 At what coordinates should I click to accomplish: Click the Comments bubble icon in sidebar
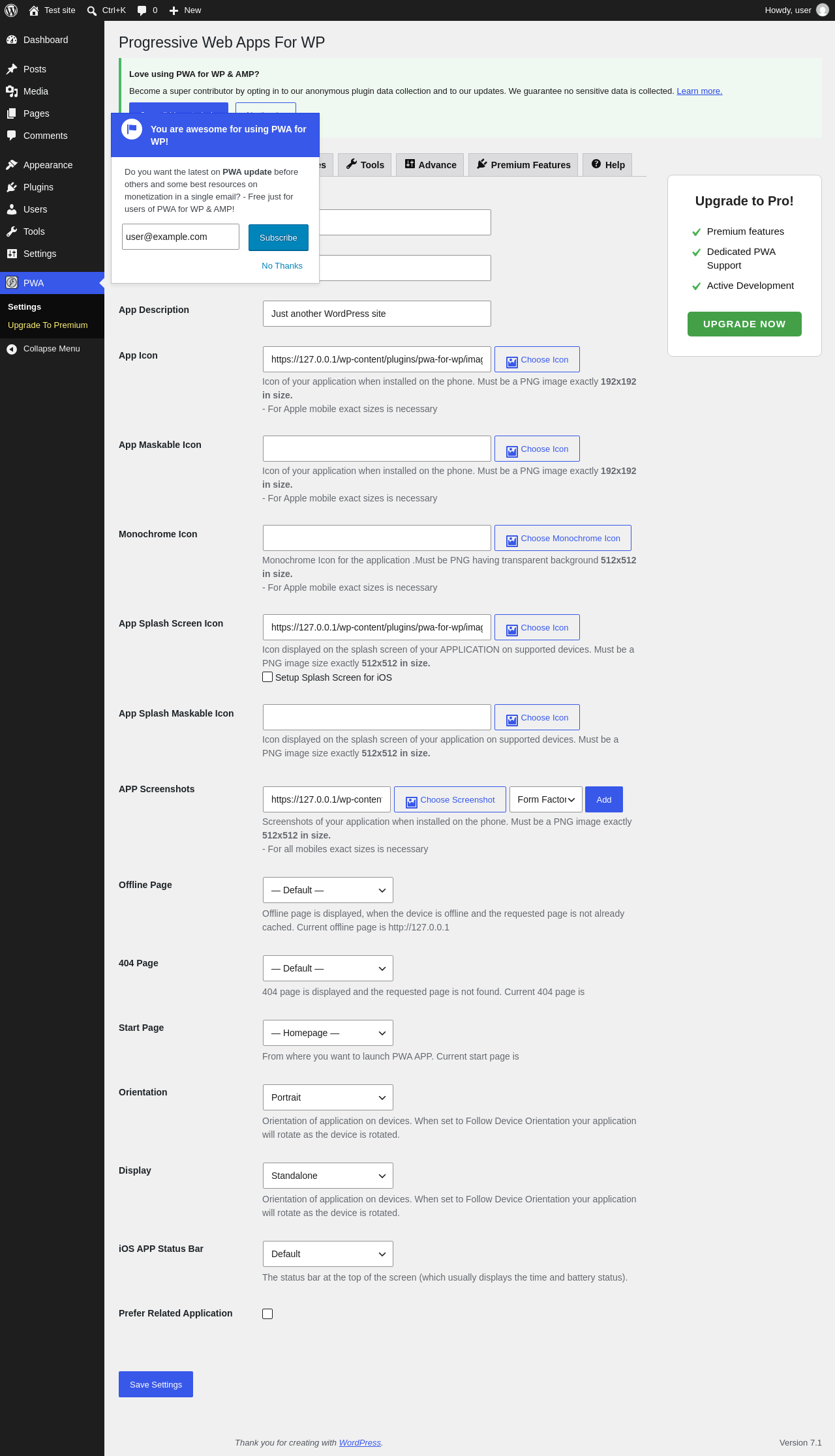(x=12, y=136)
